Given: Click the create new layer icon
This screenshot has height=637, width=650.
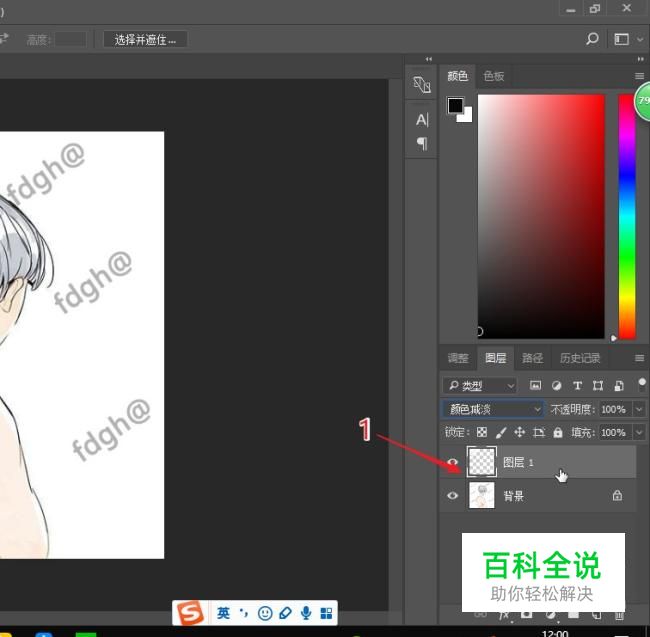Looking at the screenshot, I should click(x=596, y=615).
